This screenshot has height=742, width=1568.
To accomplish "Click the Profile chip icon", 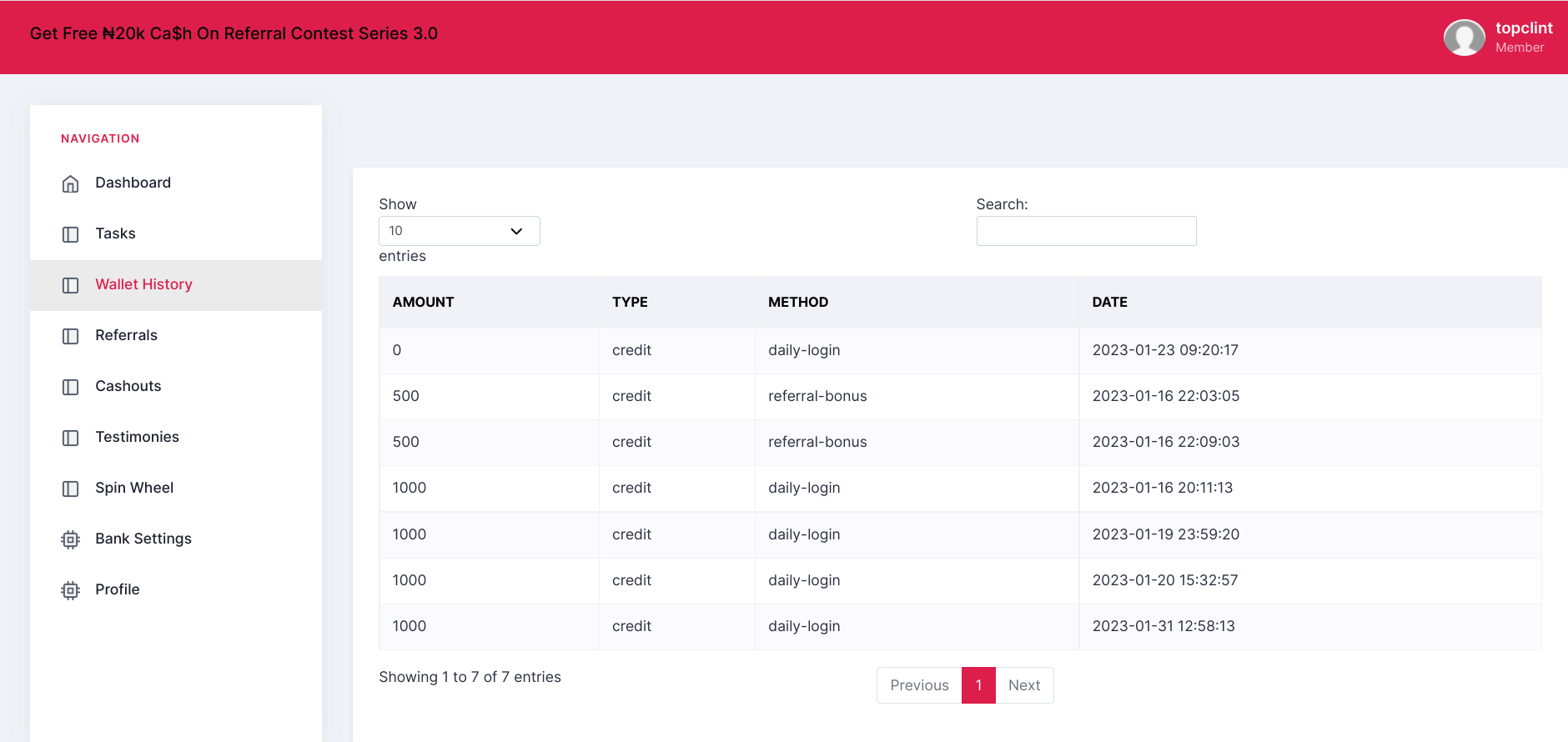I will point(70,590).
